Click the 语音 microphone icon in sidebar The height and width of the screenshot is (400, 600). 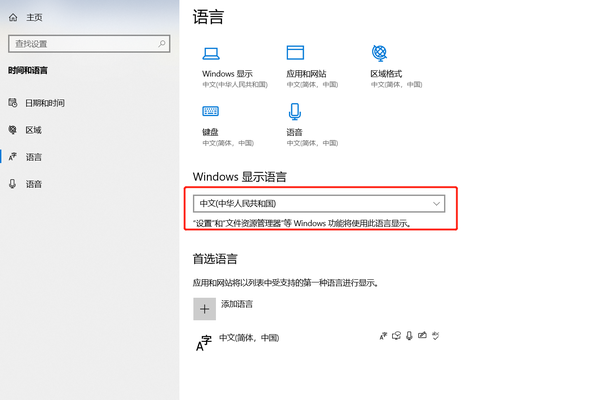13,184
